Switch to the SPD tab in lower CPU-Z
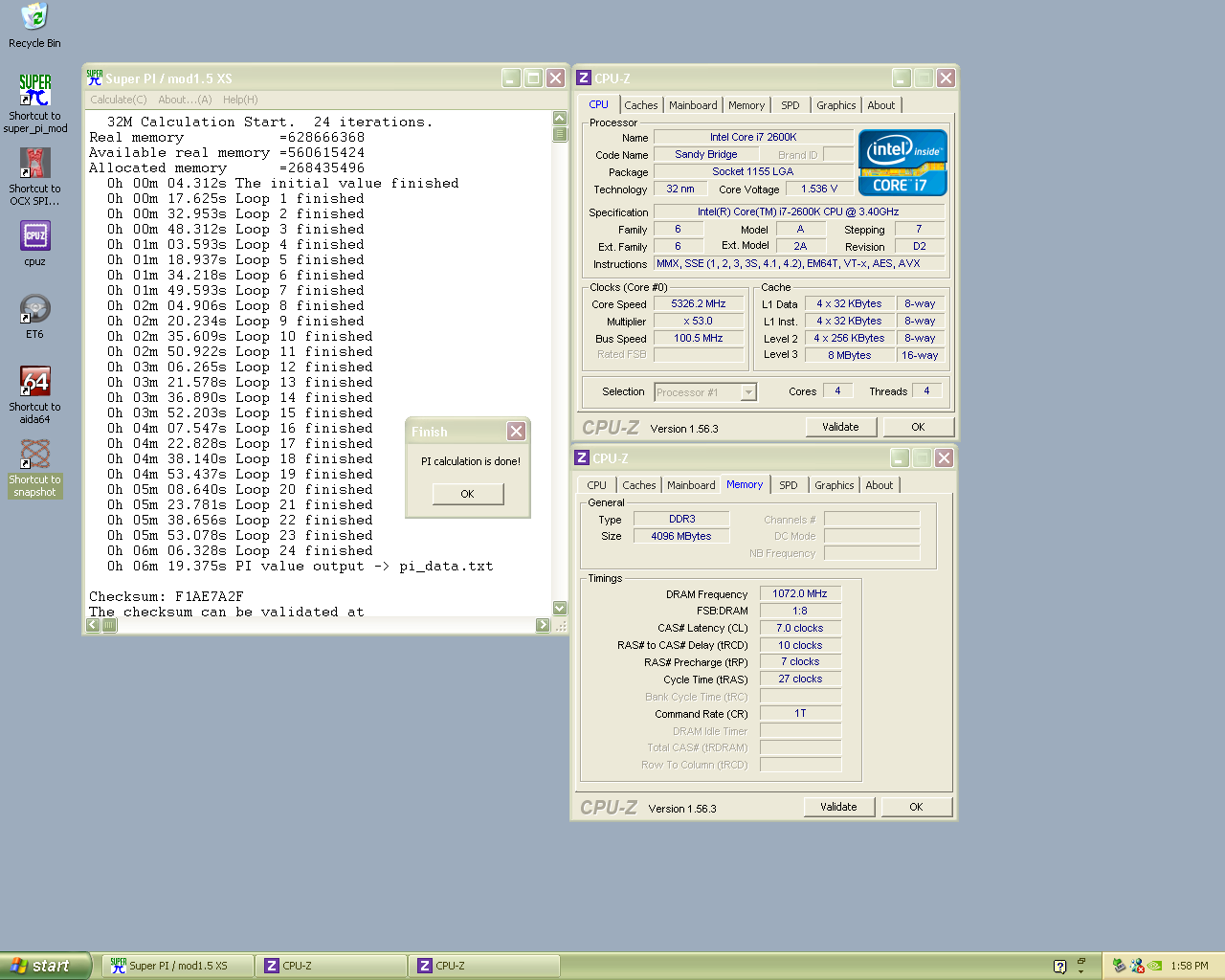This screenshot has width=1225, height=980. (x=788, y=485)
